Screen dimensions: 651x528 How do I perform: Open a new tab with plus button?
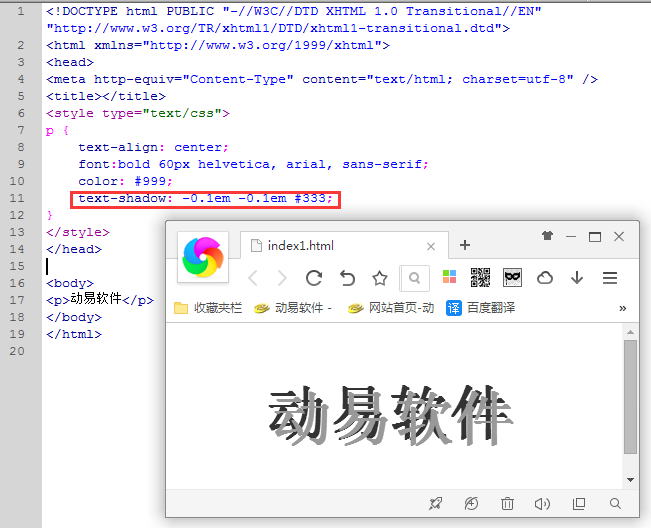(x=465, y=246)
